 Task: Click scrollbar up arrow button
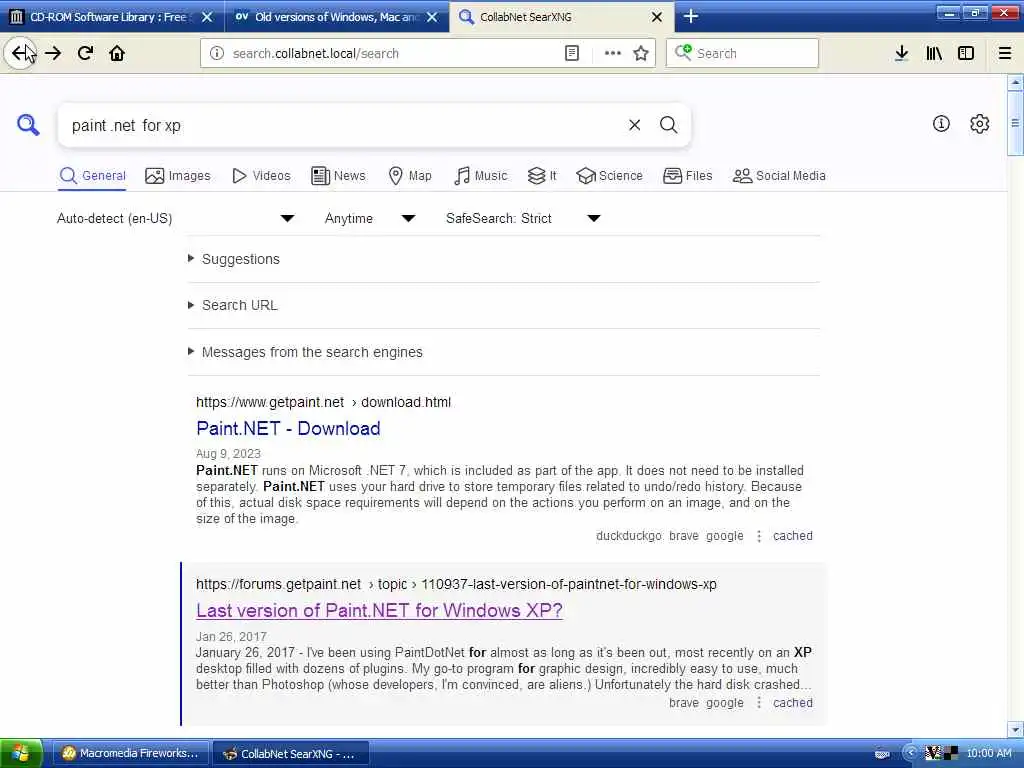1015,83
